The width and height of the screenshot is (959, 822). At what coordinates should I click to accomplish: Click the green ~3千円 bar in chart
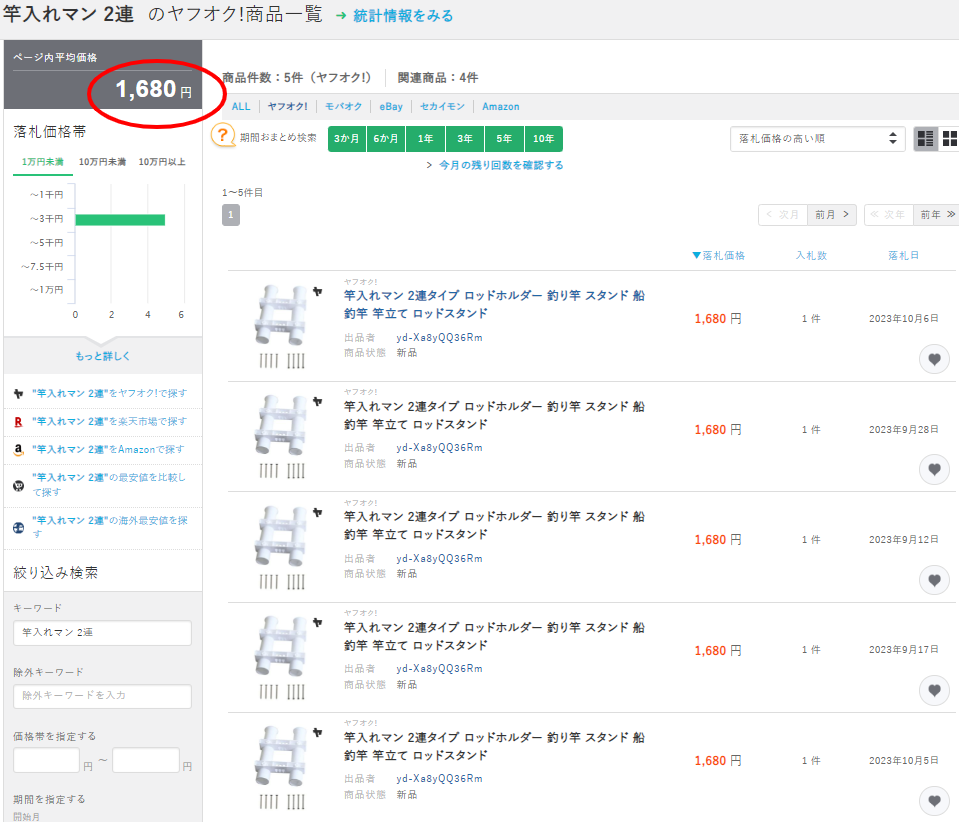120,219
